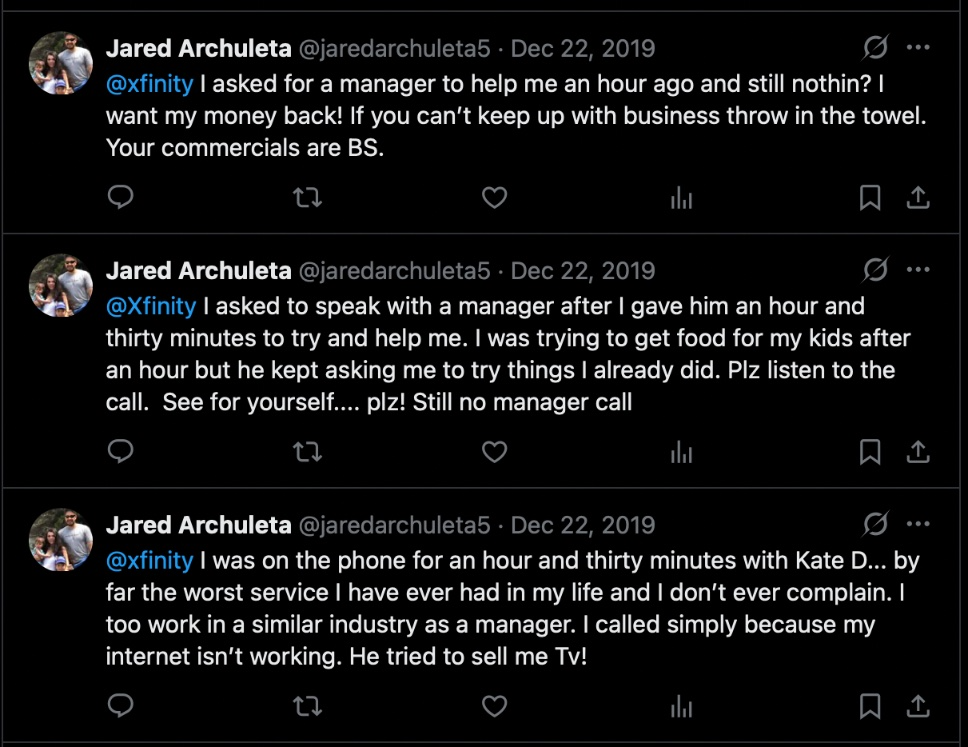
Task: View analytics for the first tweet
Action: coord(681,198)
